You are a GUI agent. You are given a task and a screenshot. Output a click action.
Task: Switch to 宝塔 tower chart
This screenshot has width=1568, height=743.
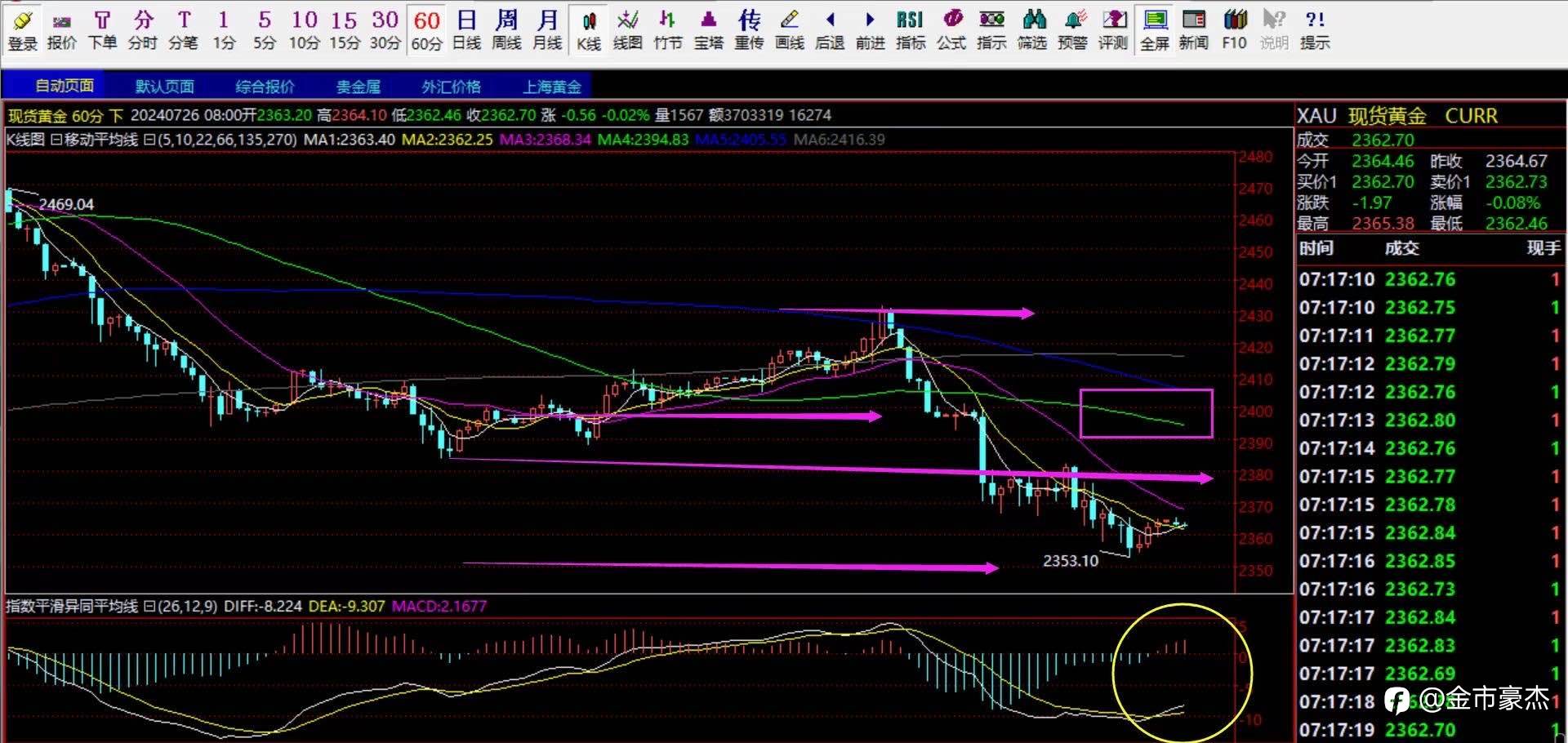tap(708, 30)
